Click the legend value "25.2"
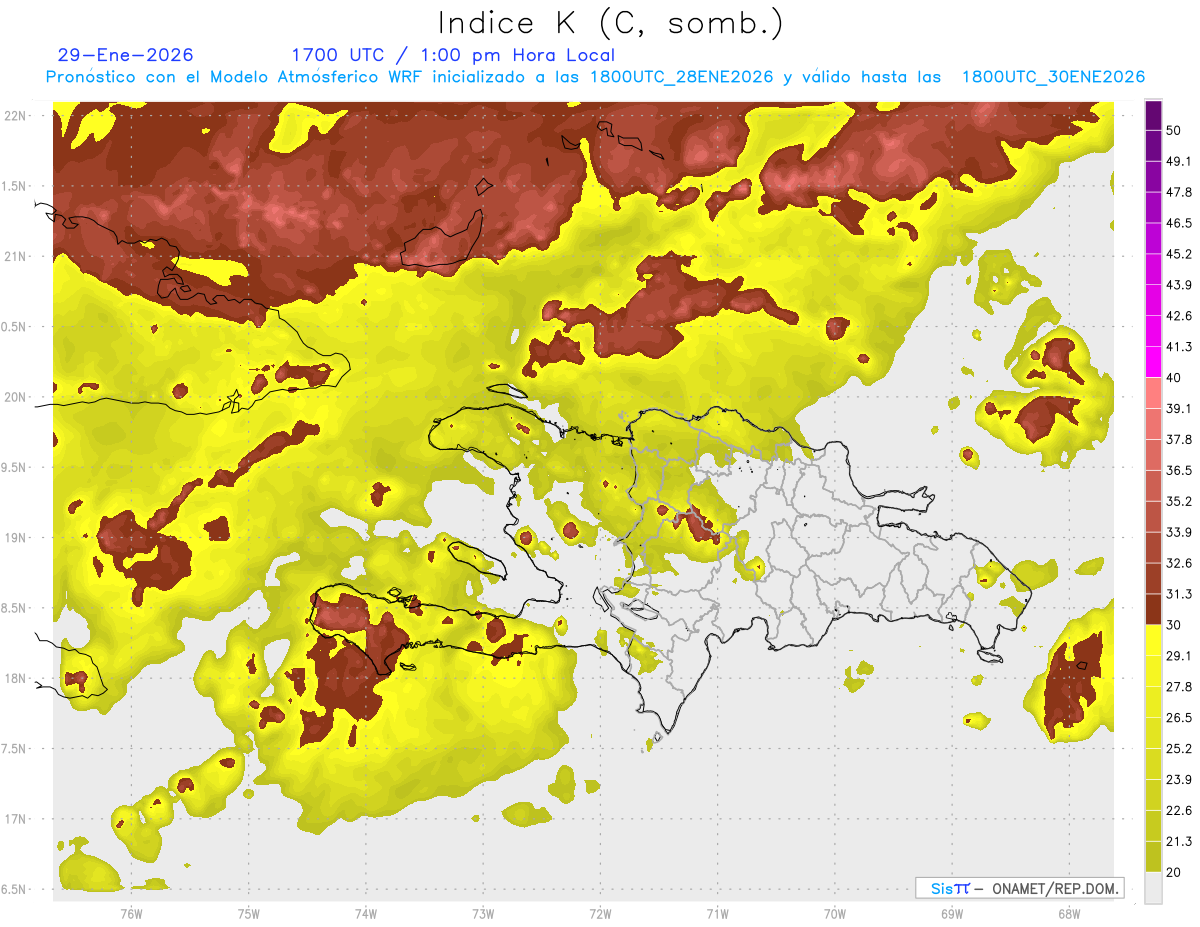Screen dimensions: 1200x927 (1178, 749)
